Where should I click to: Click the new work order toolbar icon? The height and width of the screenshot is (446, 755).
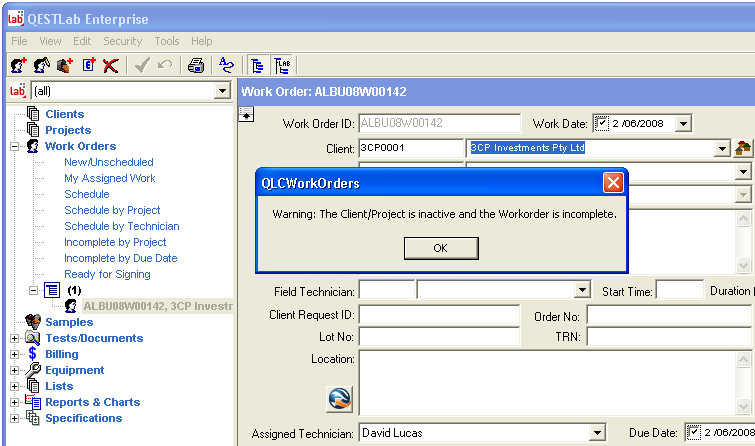point(17,66)
